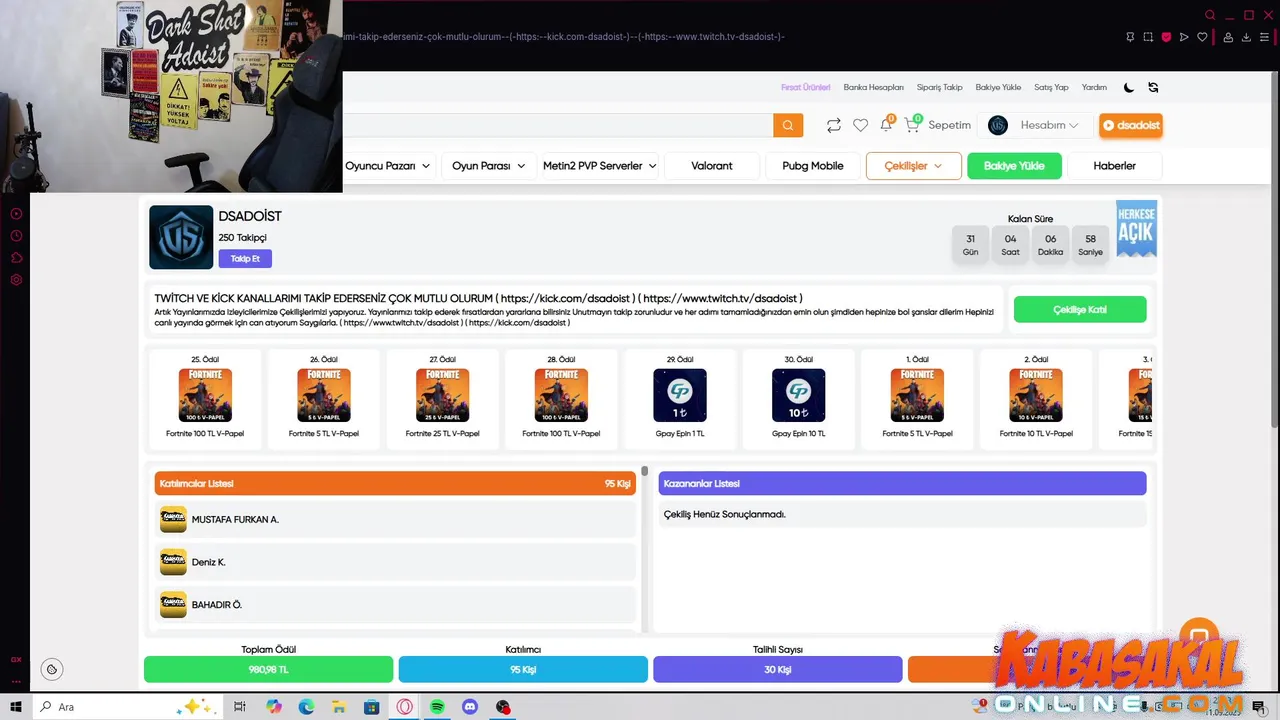
Task: Open Discord from the taskbar
Action: [x=470, y=707]
